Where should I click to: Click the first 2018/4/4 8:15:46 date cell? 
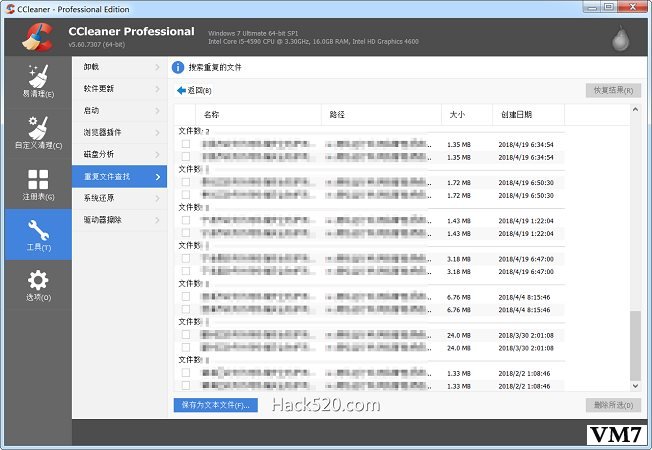[x=524, y=297]
